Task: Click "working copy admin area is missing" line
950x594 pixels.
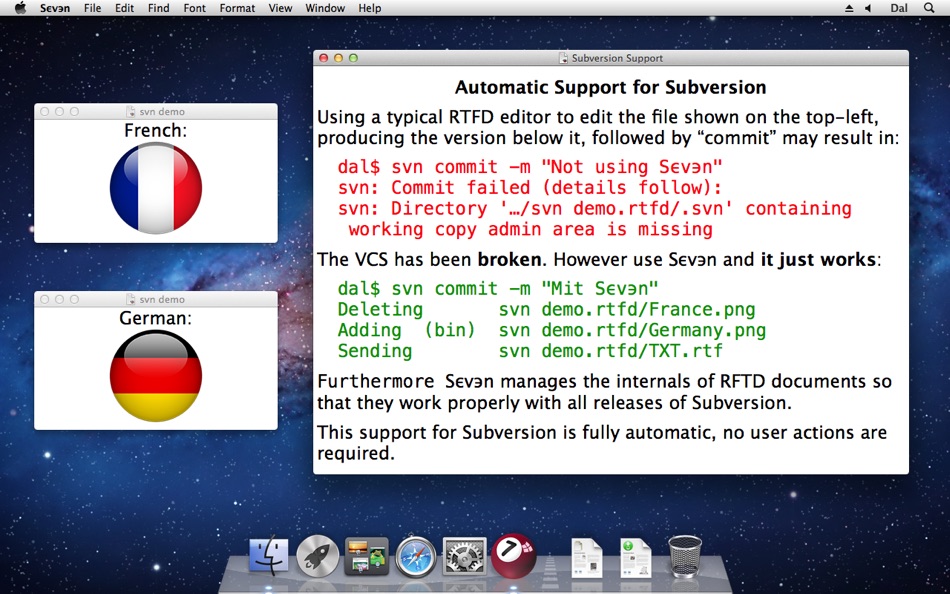Action: [x=531, y=229]
